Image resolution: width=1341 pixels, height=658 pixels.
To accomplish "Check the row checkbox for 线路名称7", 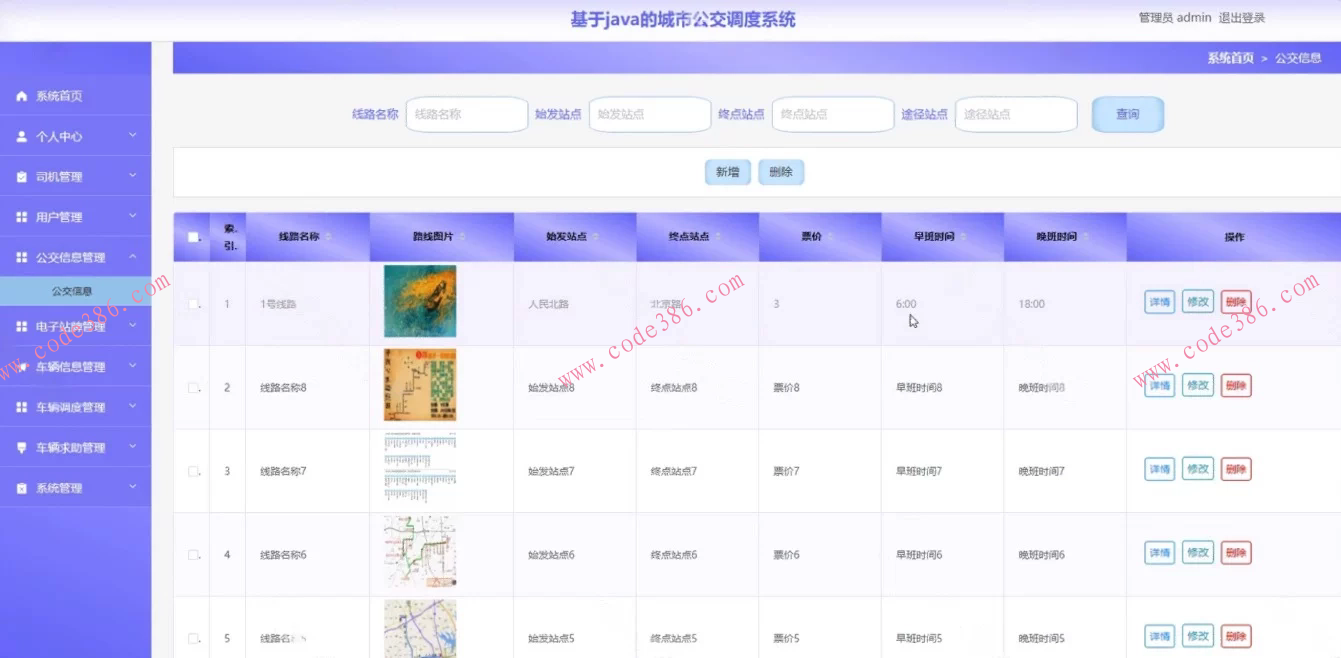I will [x=192, y=470].
